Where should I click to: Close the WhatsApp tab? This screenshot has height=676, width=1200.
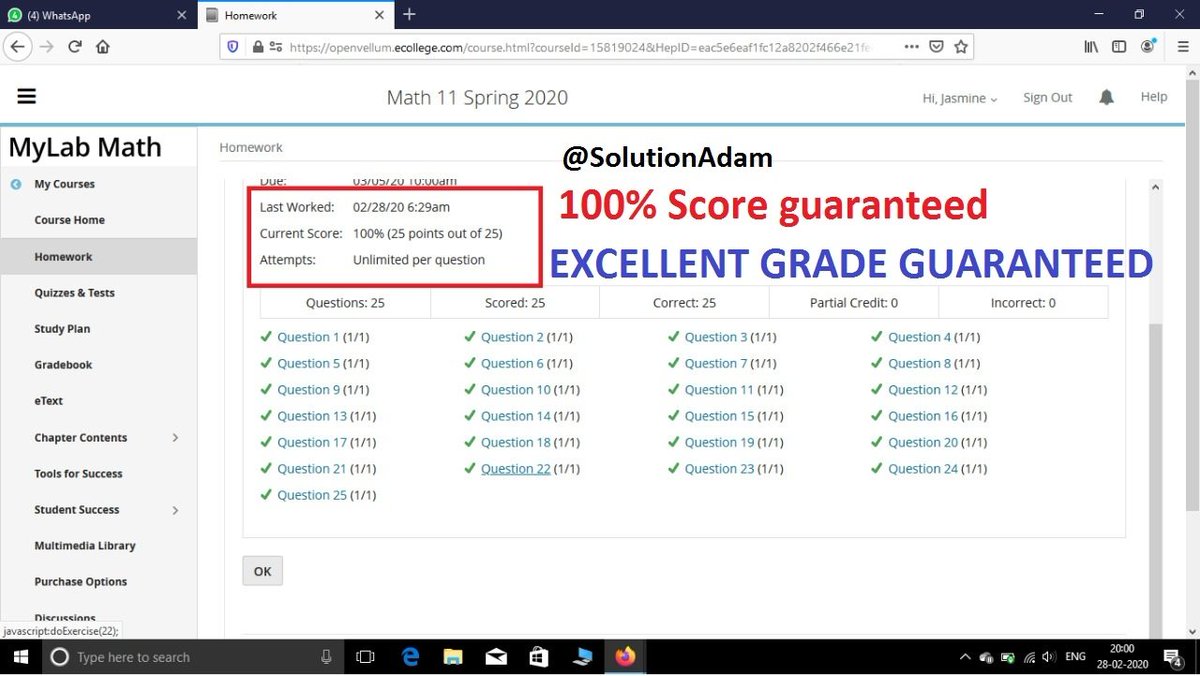182,15
